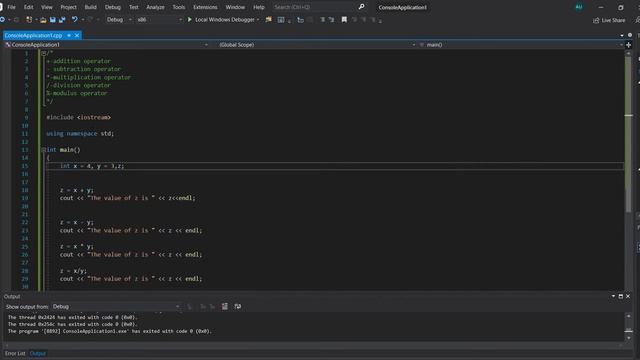
Task: Click the Save All icon
Action: 62,20
